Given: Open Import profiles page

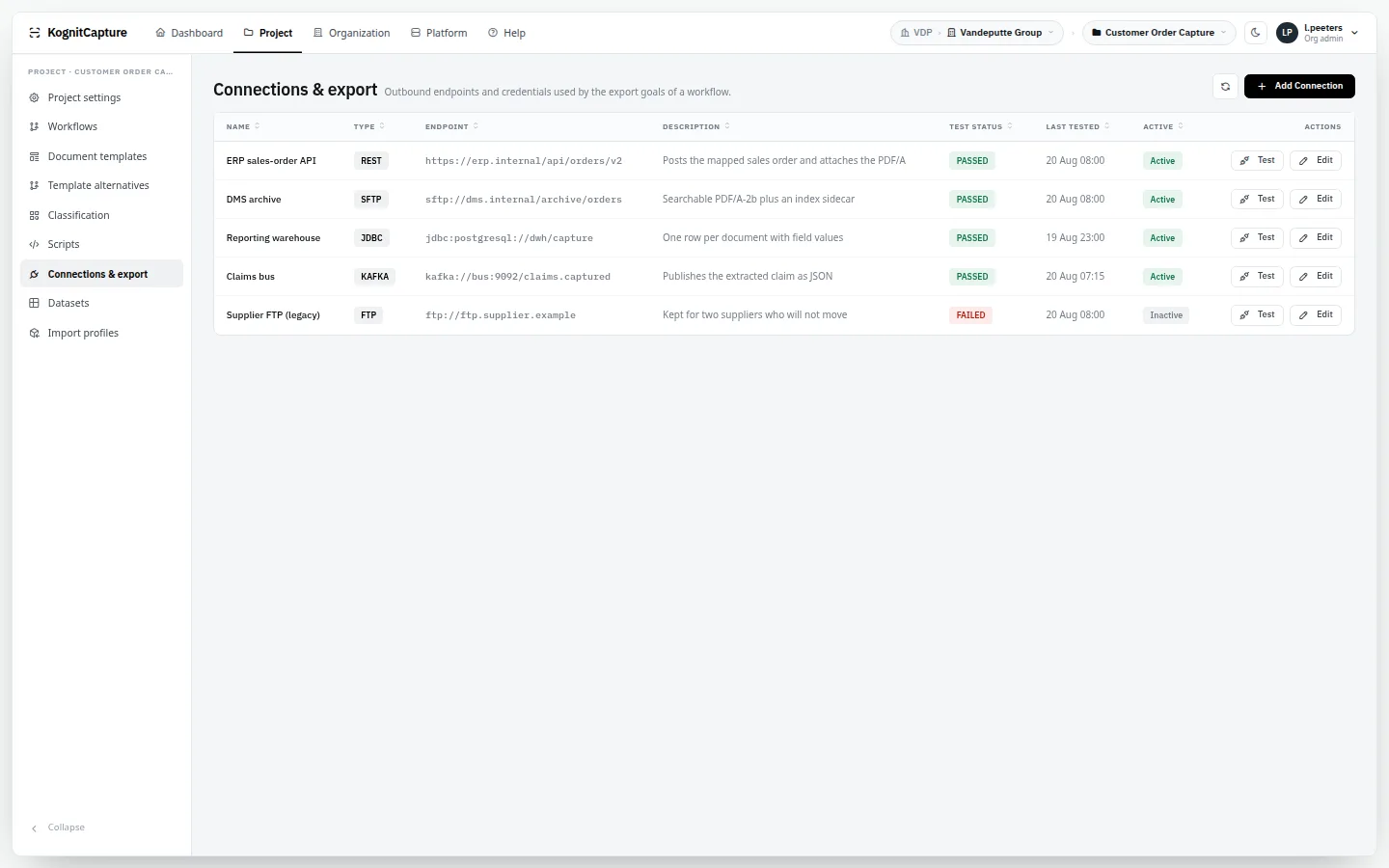Looking at the screenshot, I should pyautogui.click(x=101, y=333).
